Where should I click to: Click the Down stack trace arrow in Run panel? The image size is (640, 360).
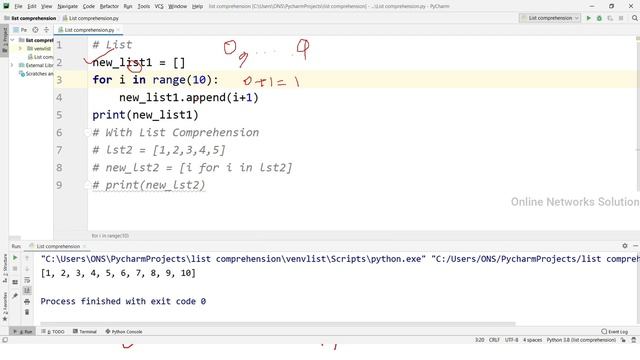coord(27,269)
